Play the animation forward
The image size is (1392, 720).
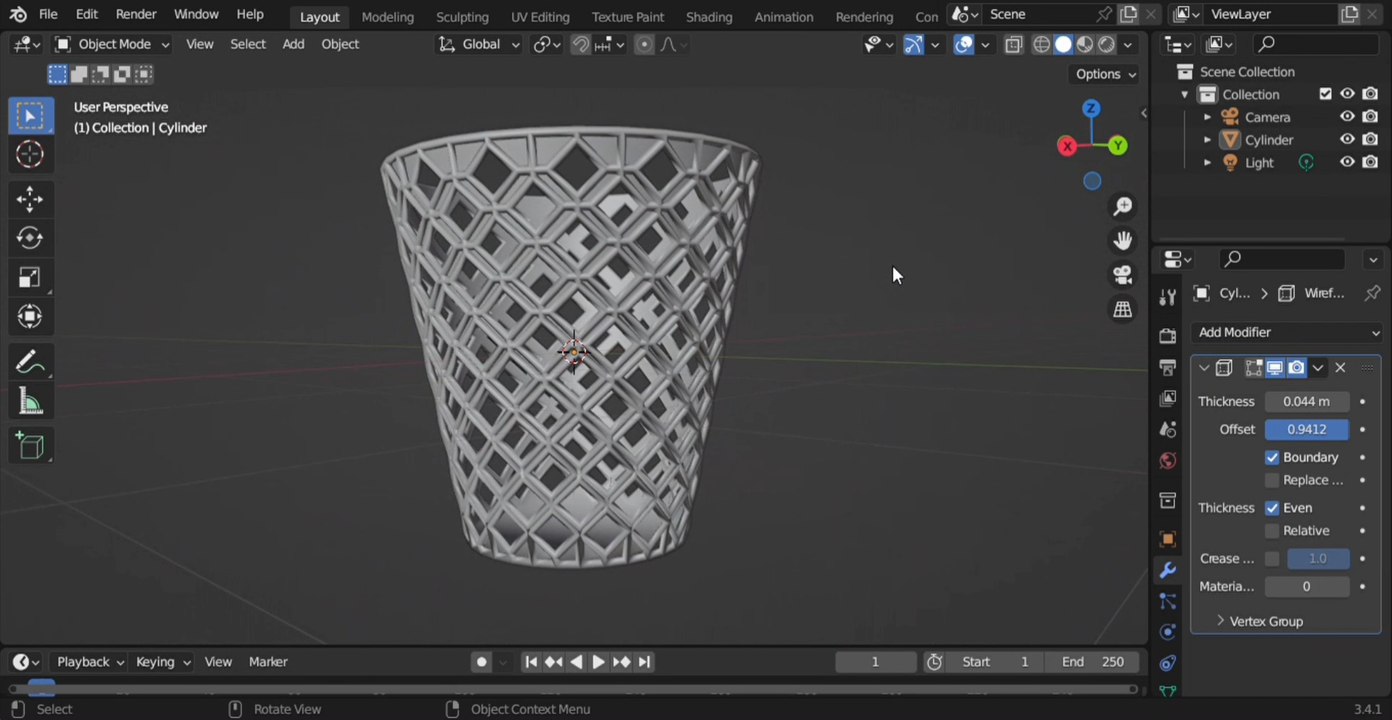coord(598,662)
